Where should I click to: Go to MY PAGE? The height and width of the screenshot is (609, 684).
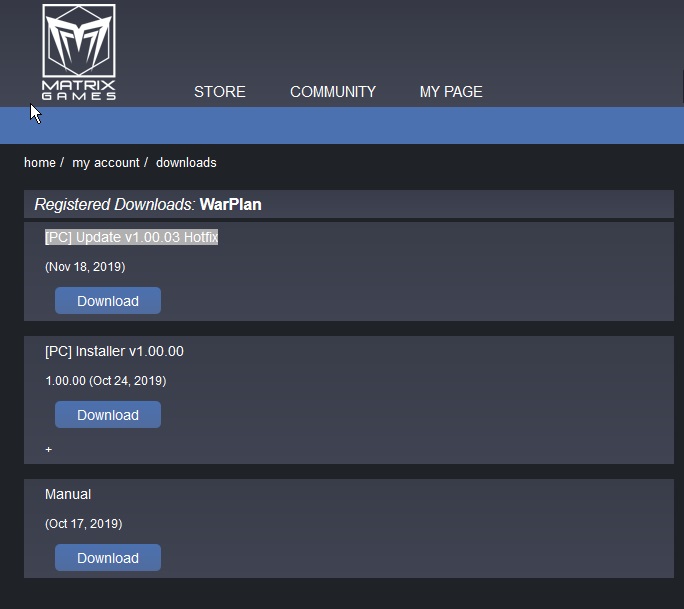pyautogui.click(x=451, y=92)
